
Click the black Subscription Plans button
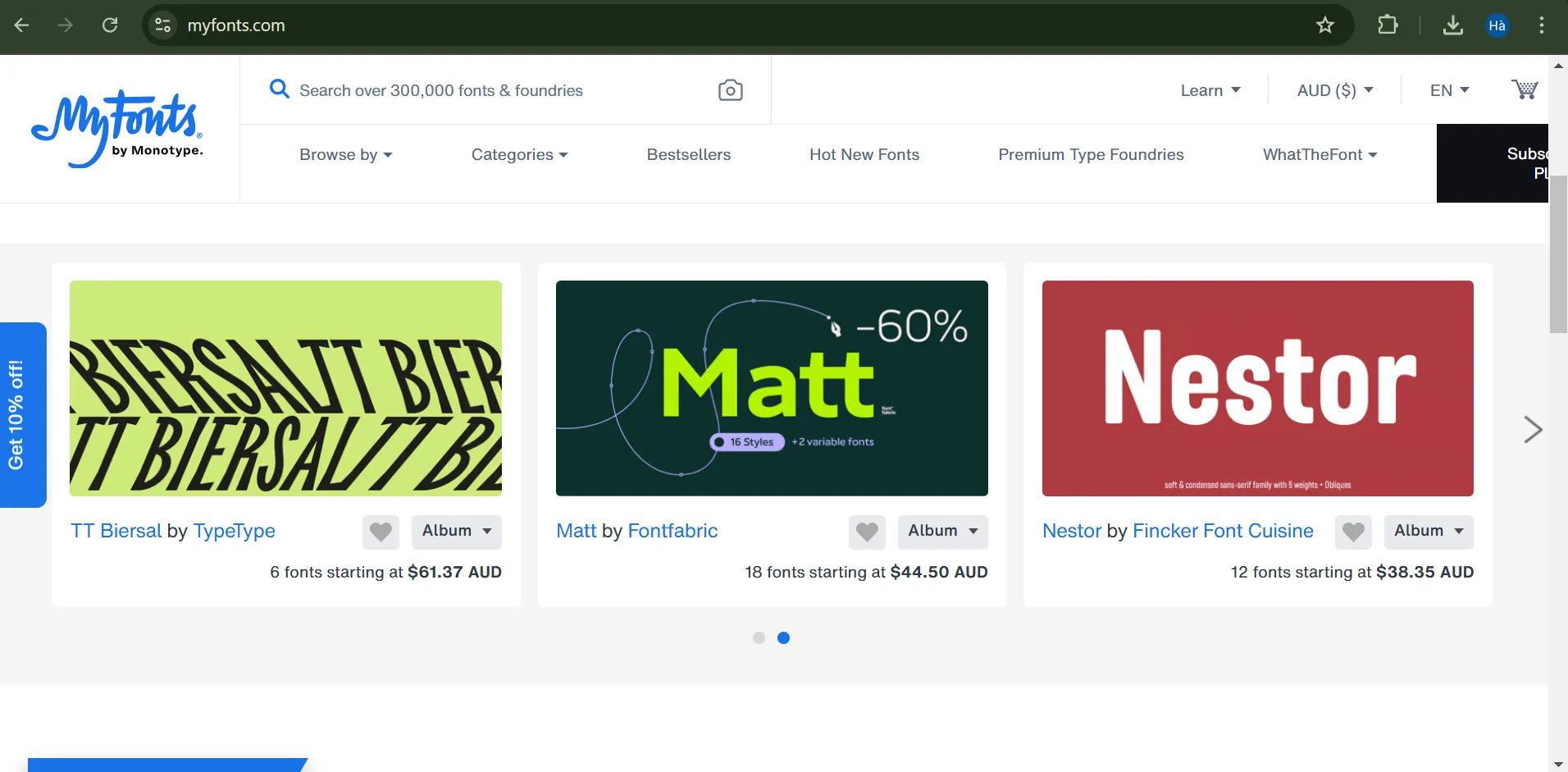click(1493, 163)
